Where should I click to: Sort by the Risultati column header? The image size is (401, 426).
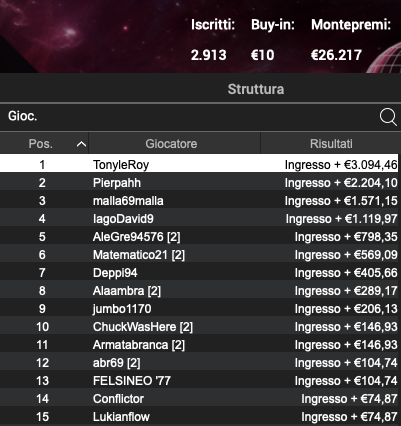pos(331,144)
